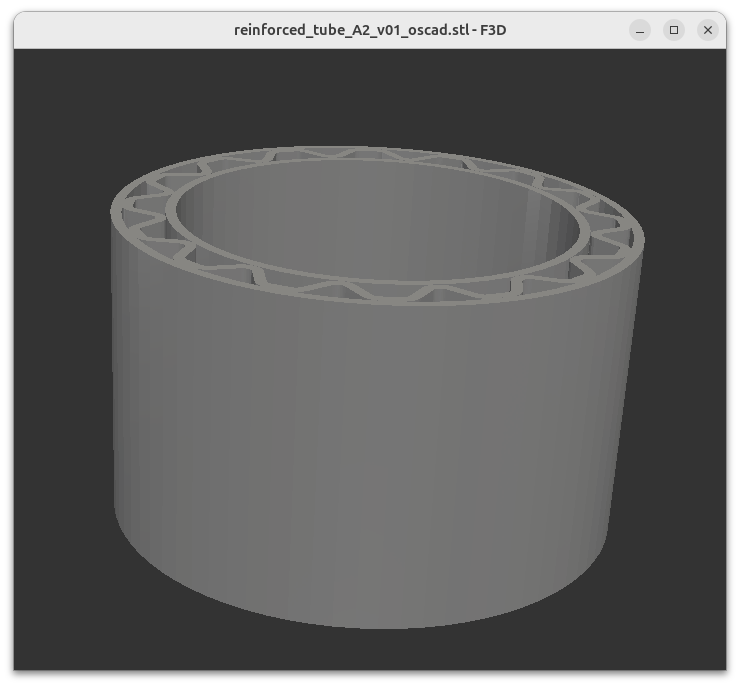Image resolution: width=740 pixels, height=687 pixels.
Task: Maximize the F3D viewer window
Action: (x=674, y=30)
